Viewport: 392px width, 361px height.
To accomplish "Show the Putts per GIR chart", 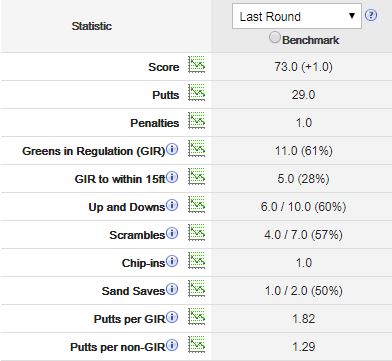I will coord(197,317).
